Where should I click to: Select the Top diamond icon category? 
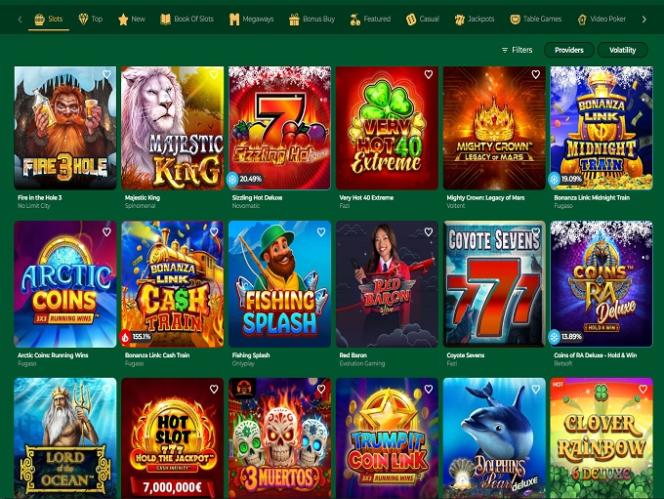[x=83, y=19]
